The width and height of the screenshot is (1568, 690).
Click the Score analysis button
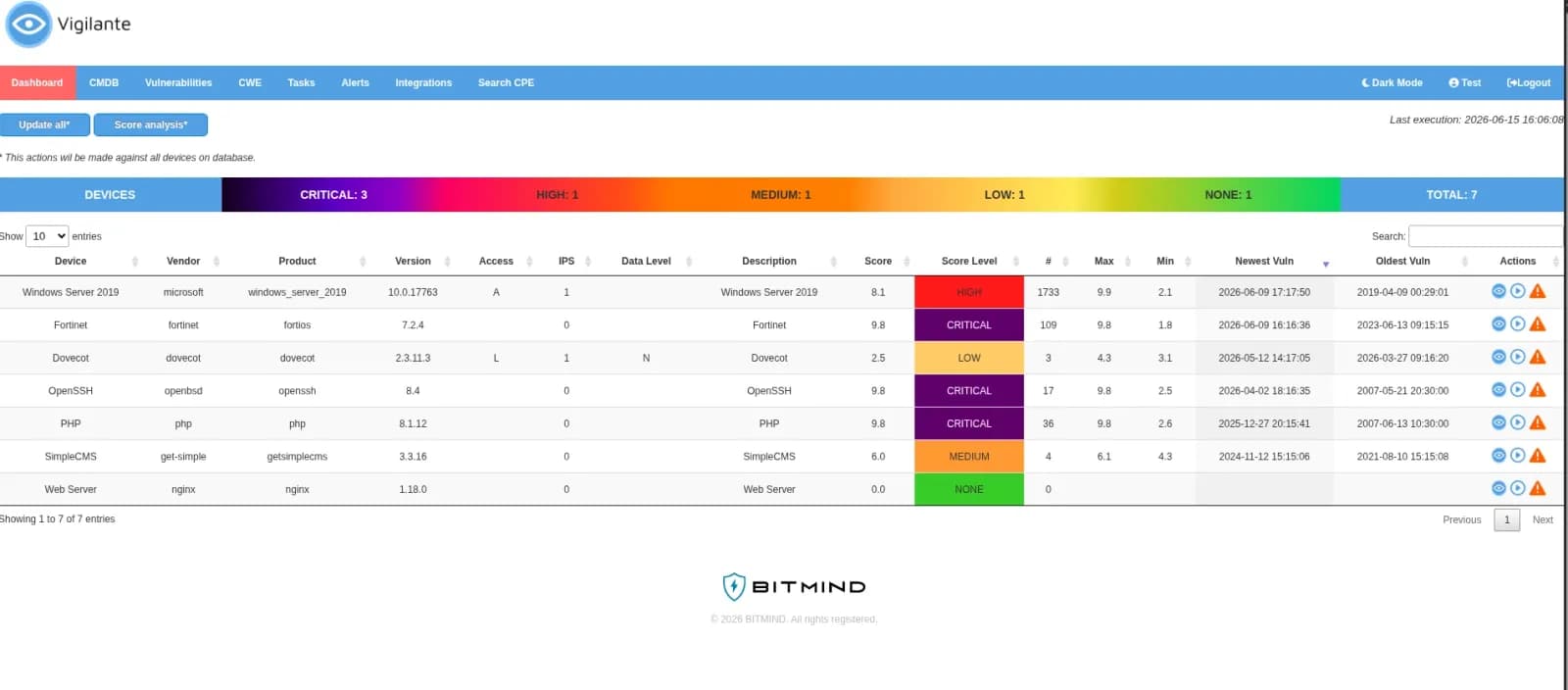pos(151,125)
